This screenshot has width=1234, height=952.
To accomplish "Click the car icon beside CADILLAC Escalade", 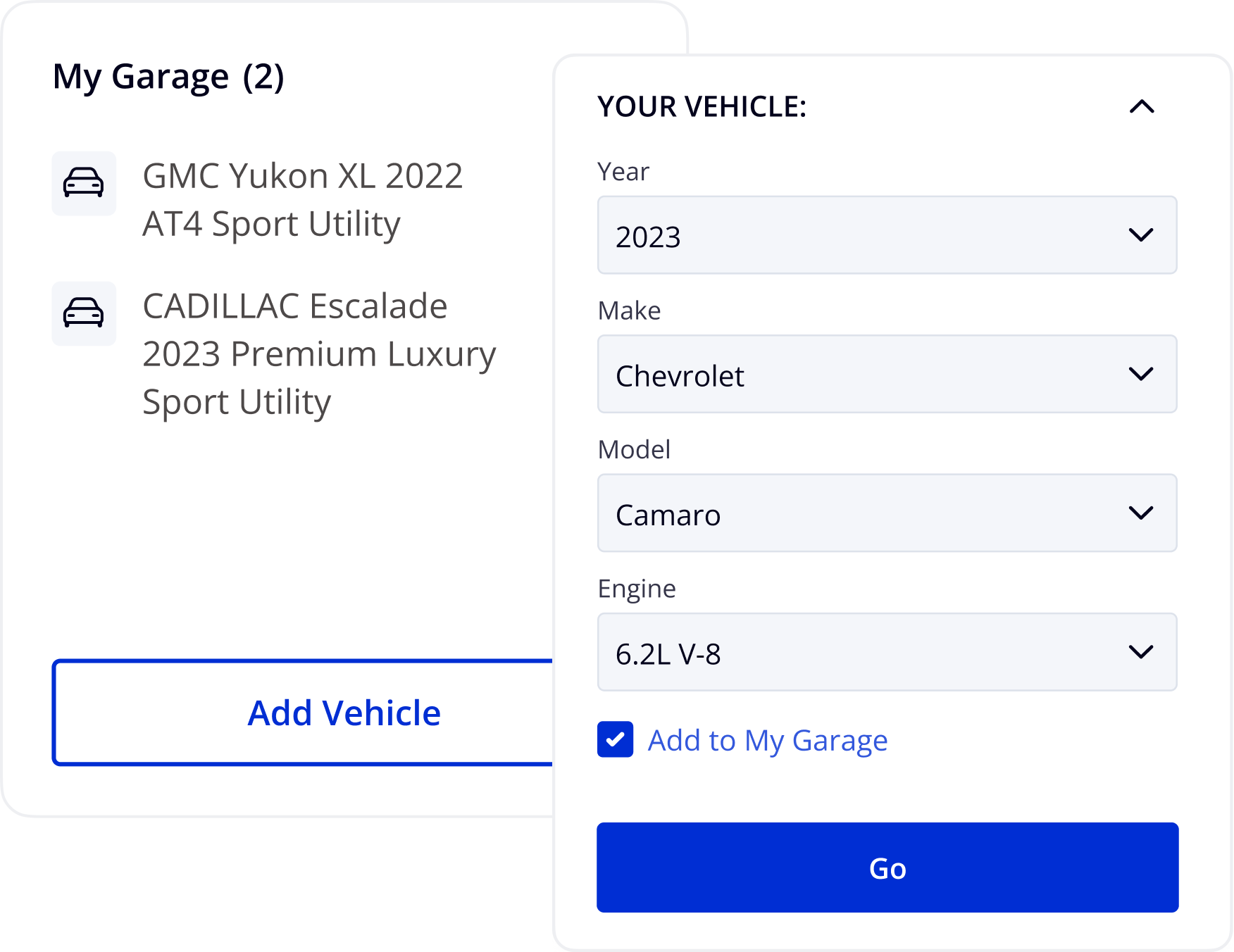I will 84,313.
